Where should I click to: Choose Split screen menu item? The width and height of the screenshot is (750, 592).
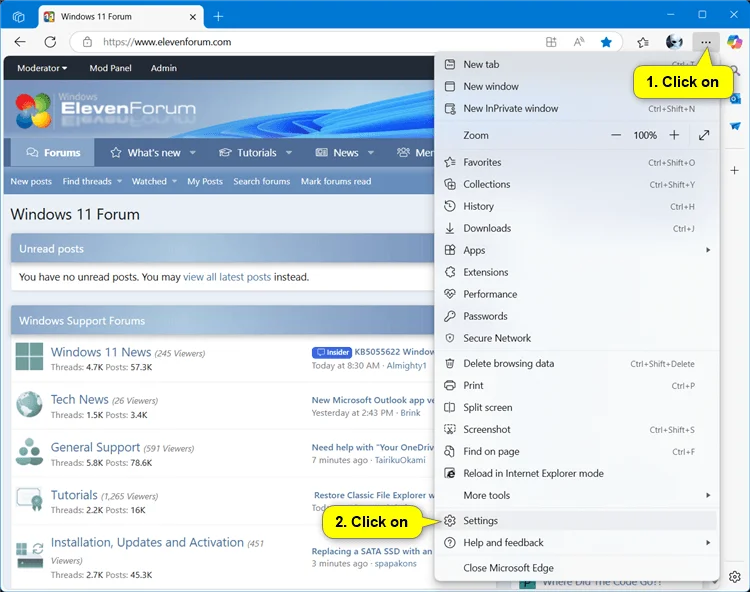point(577,407)
